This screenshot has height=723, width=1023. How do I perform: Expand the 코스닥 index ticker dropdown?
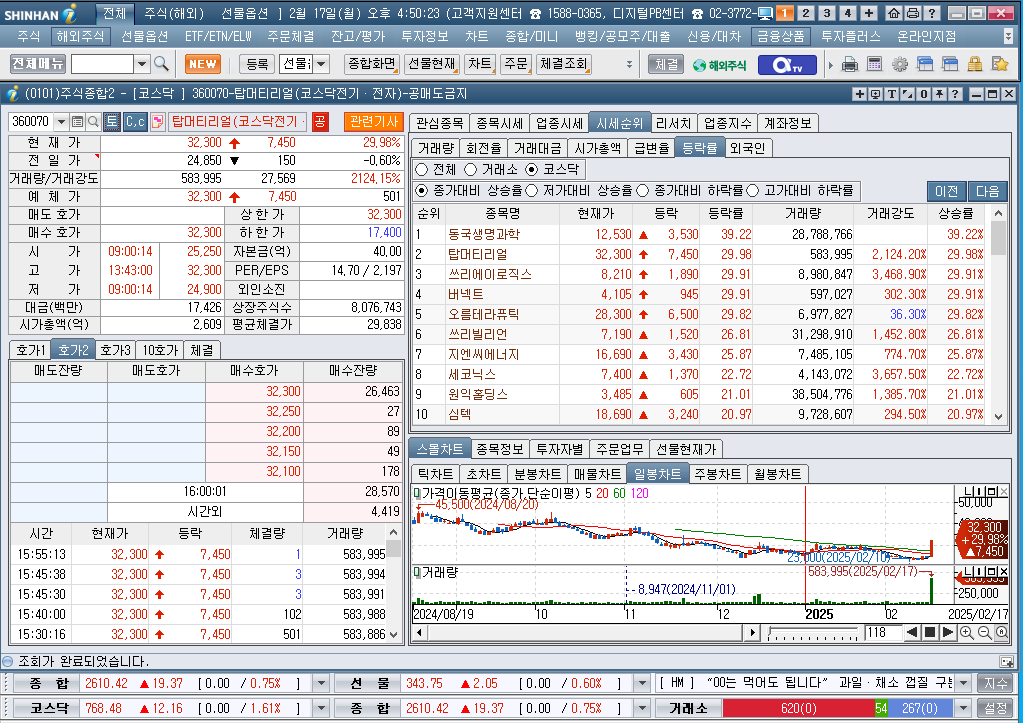pyautogui.click(x=320, y=708)
